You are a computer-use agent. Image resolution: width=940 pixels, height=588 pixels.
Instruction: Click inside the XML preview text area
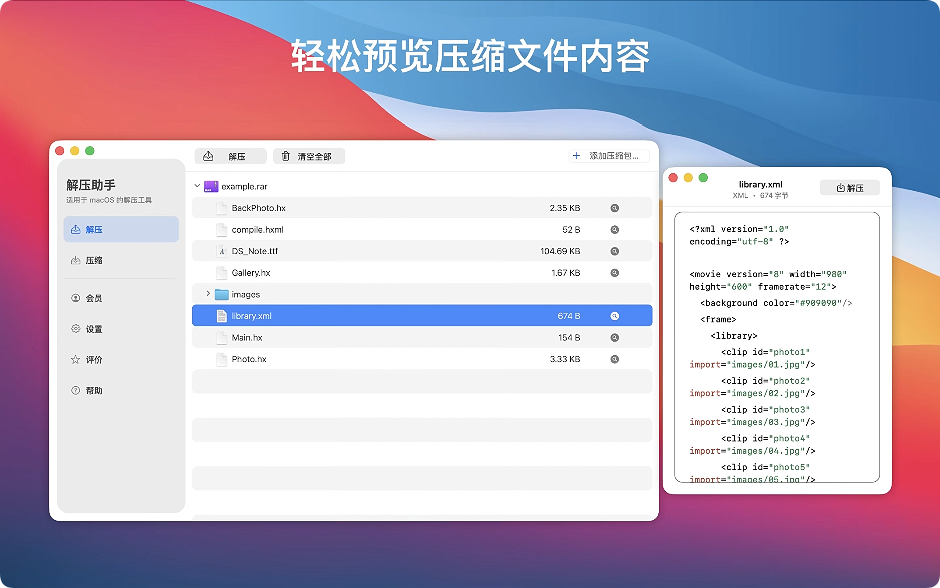tap(777, 347)
